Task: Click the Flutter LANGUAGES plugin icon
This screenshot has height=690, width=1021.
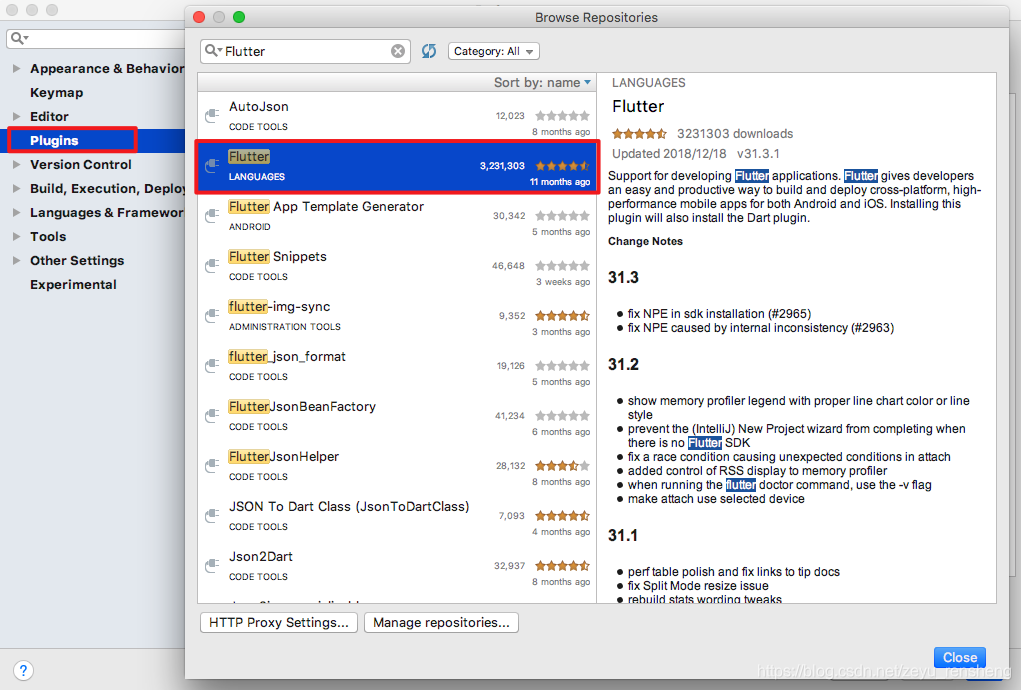Action: (x=212, y=166)
